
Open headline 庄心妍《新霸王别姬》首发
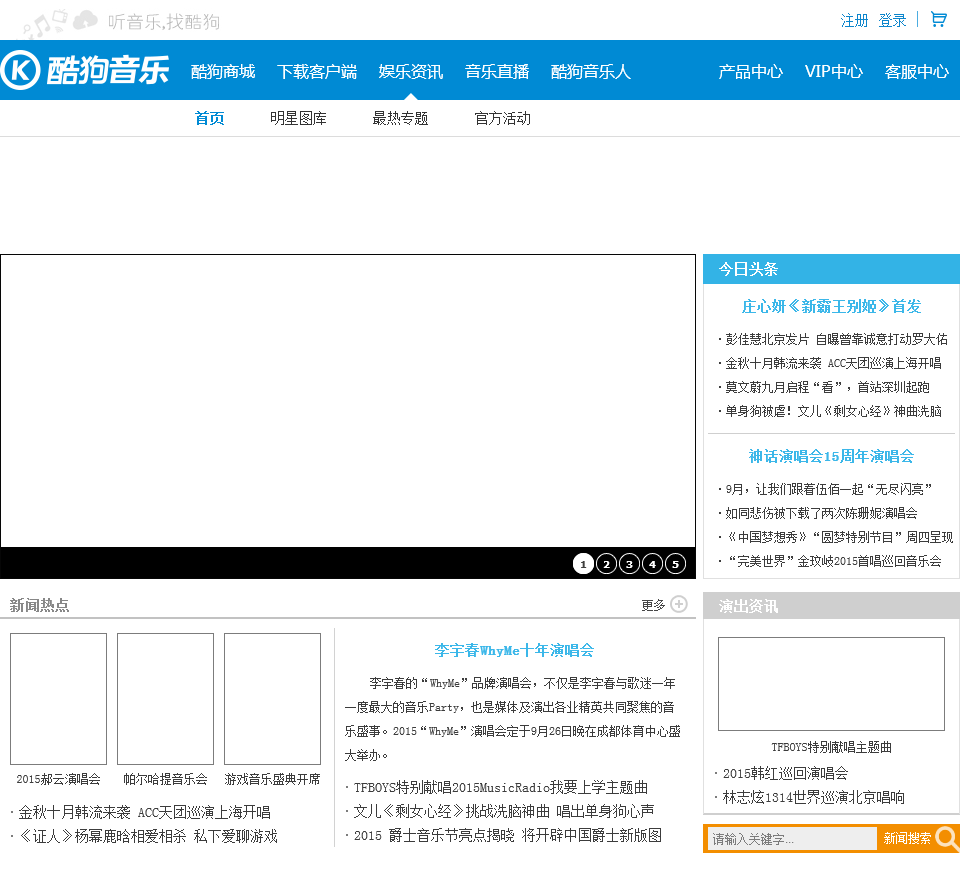coord(831,306)
